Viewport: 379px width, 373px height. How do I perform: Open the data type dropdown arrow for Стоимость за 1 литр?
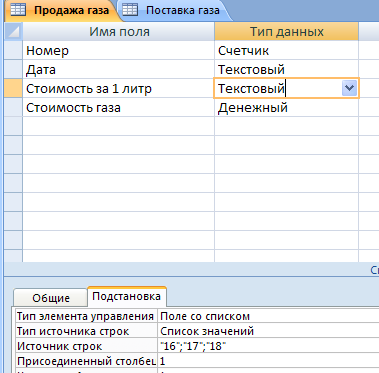[x=349, y=88]
